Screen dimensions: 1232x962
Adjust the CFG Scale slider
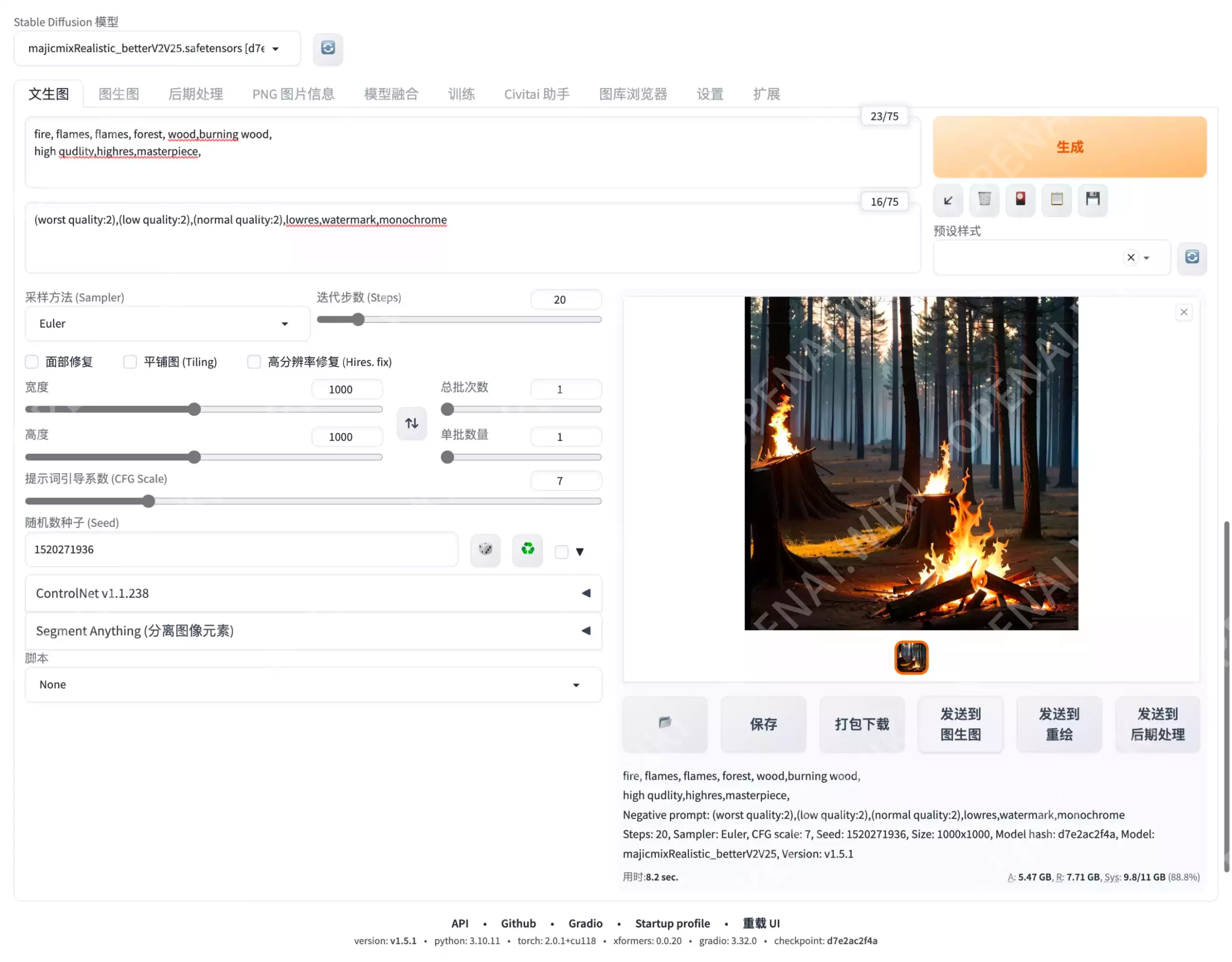click(313, 501)
